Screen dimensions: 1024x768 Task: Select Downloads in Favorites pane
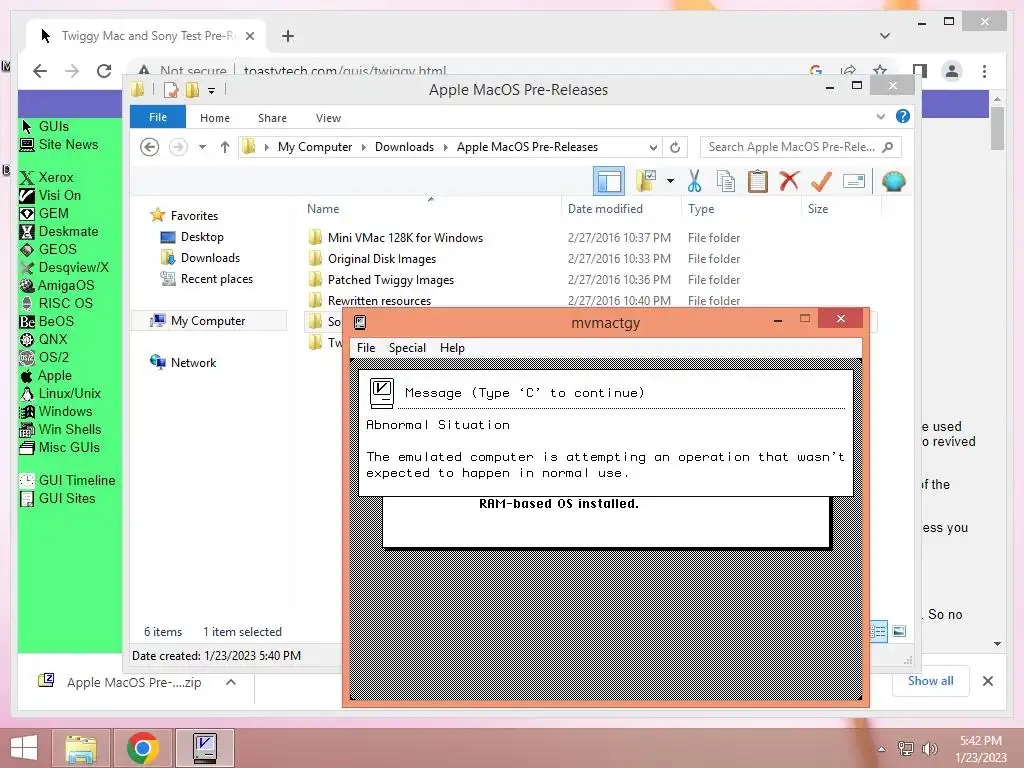point(210,258)
